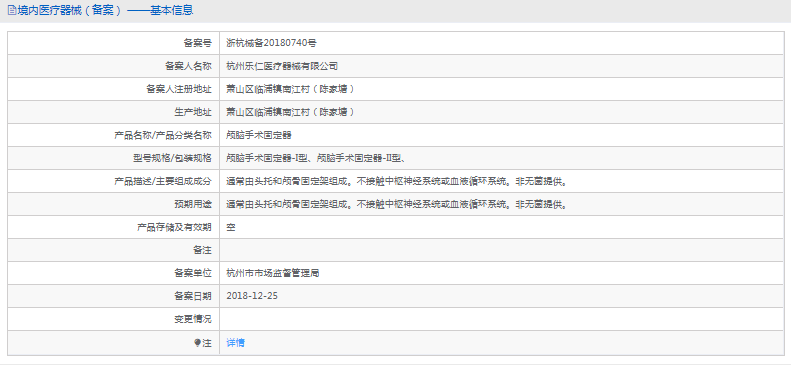Select the filing date 2018-12-25
Screen dimensions: 791x365
pyautogui.click(x=252, y=296)
